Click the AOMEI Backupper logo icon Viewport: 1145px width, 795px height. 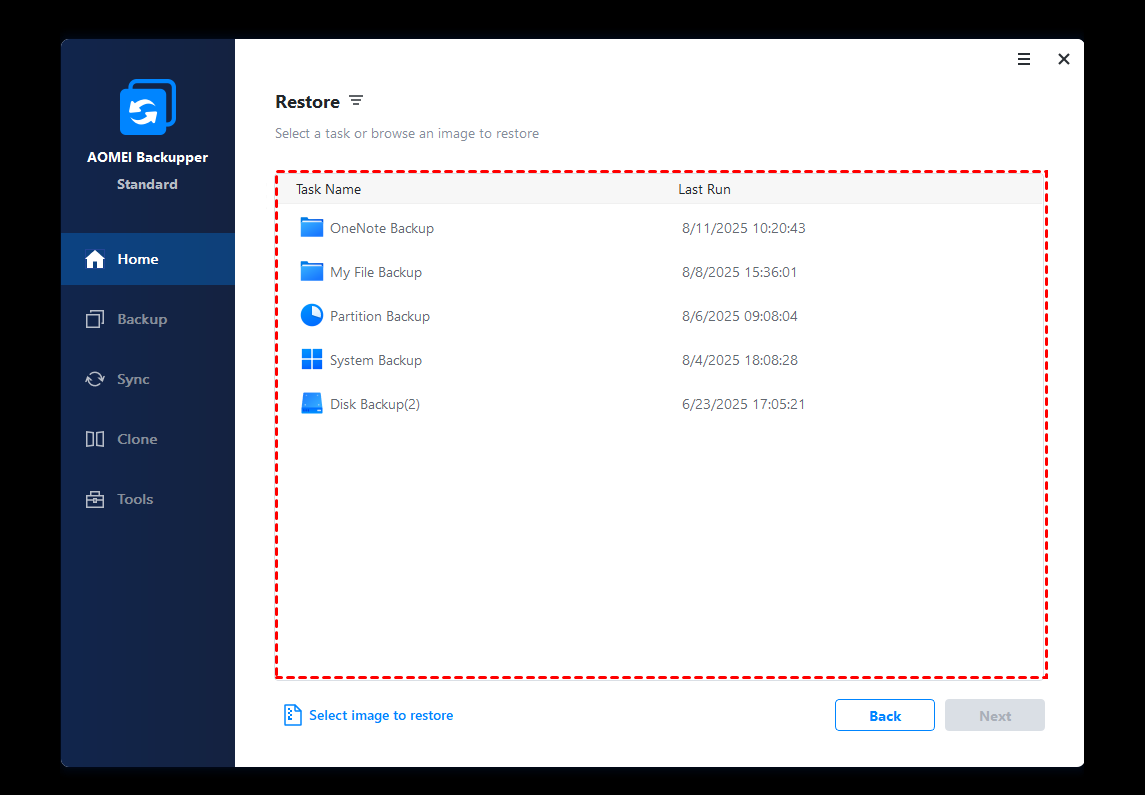[x=148, y=107]
